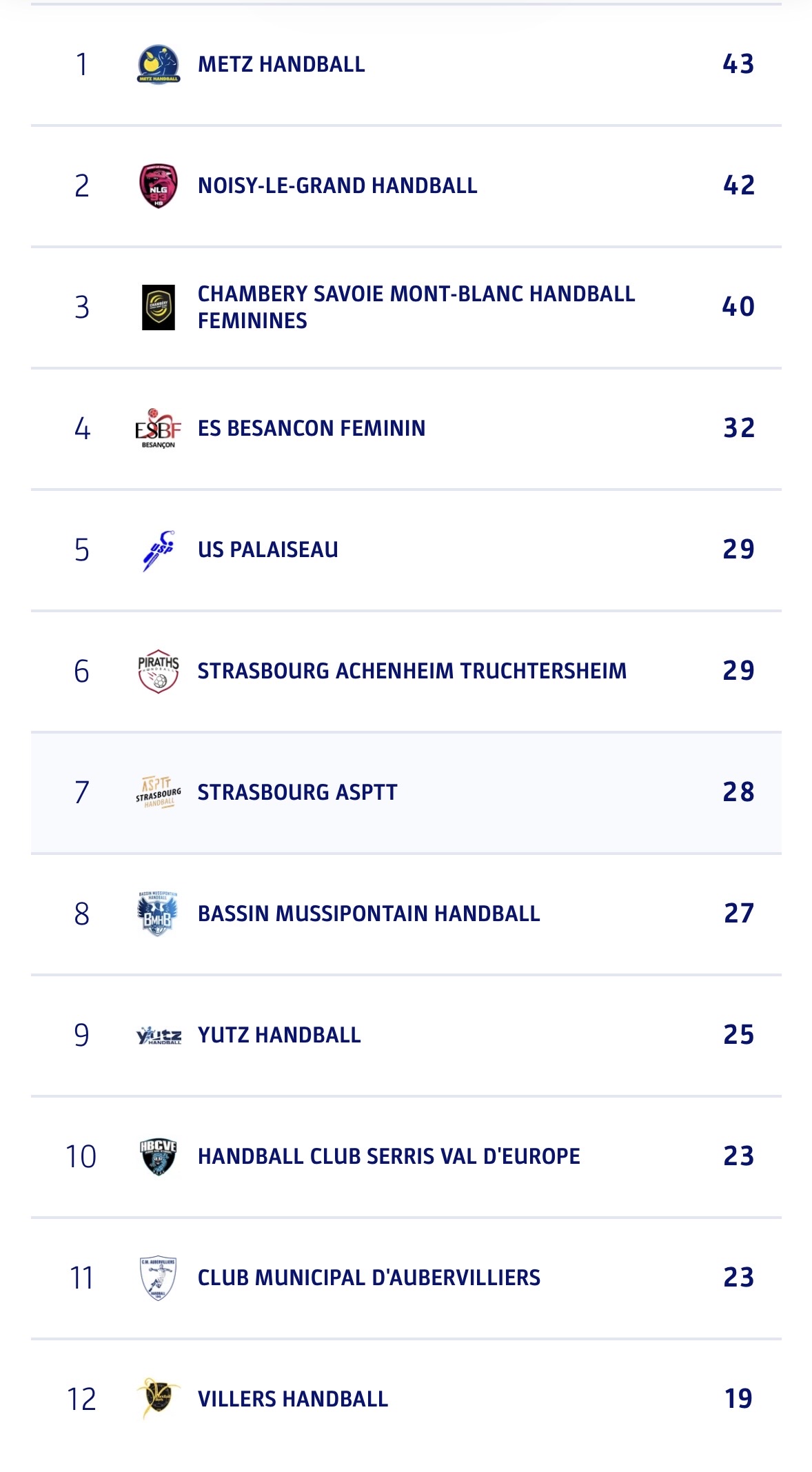Click the Bassin Mussipontain BMHB logo
The image size is (812, 1472).
click(x=159, y=914)
